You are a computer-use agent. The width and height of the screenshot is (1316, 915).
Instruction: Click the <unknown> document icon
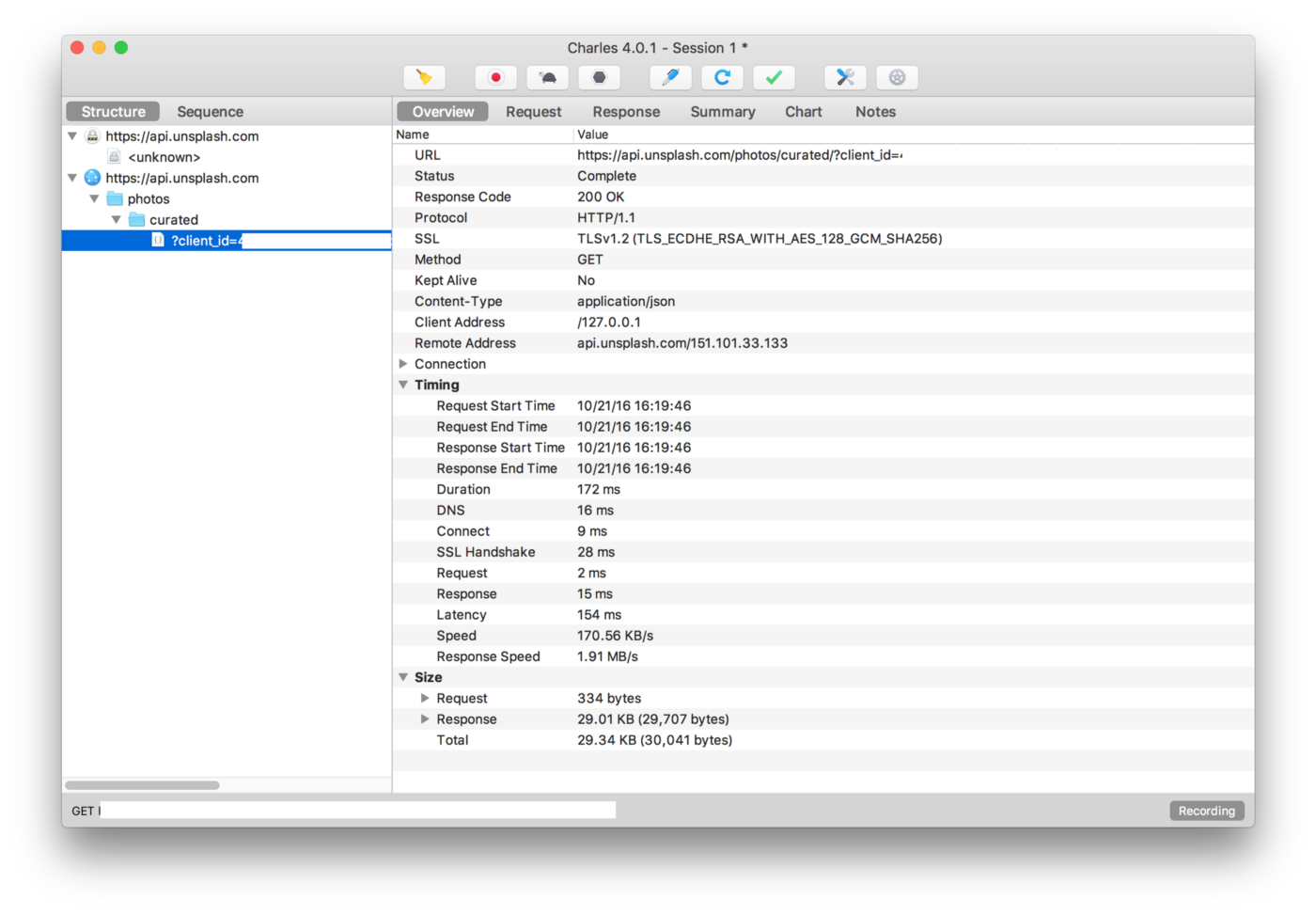coord(114,157)
